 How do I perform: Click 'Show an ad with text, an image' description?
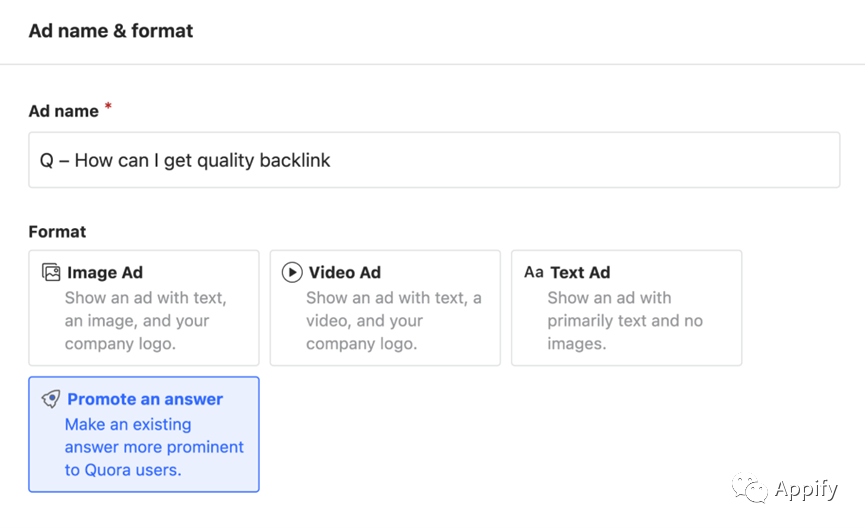(x=146, y=309)
